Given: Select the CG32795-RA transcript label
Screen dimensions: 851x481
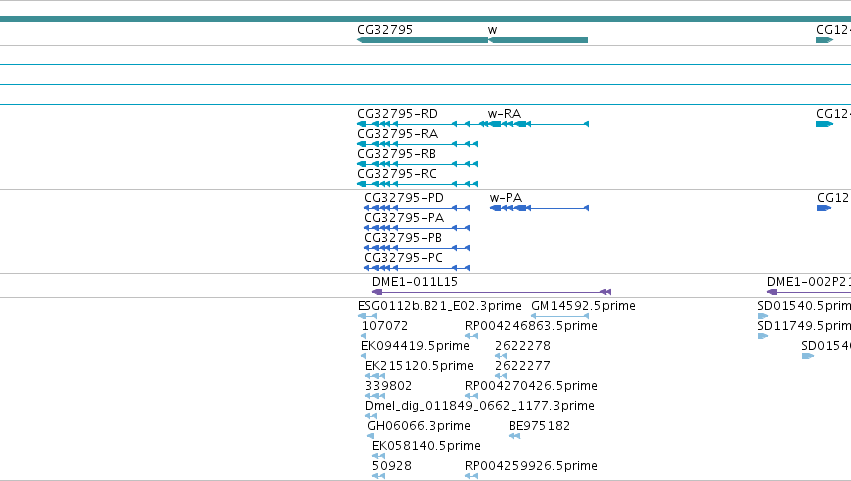Looking at the screenshot, I should pyautogui.click(x=397, y=134).
